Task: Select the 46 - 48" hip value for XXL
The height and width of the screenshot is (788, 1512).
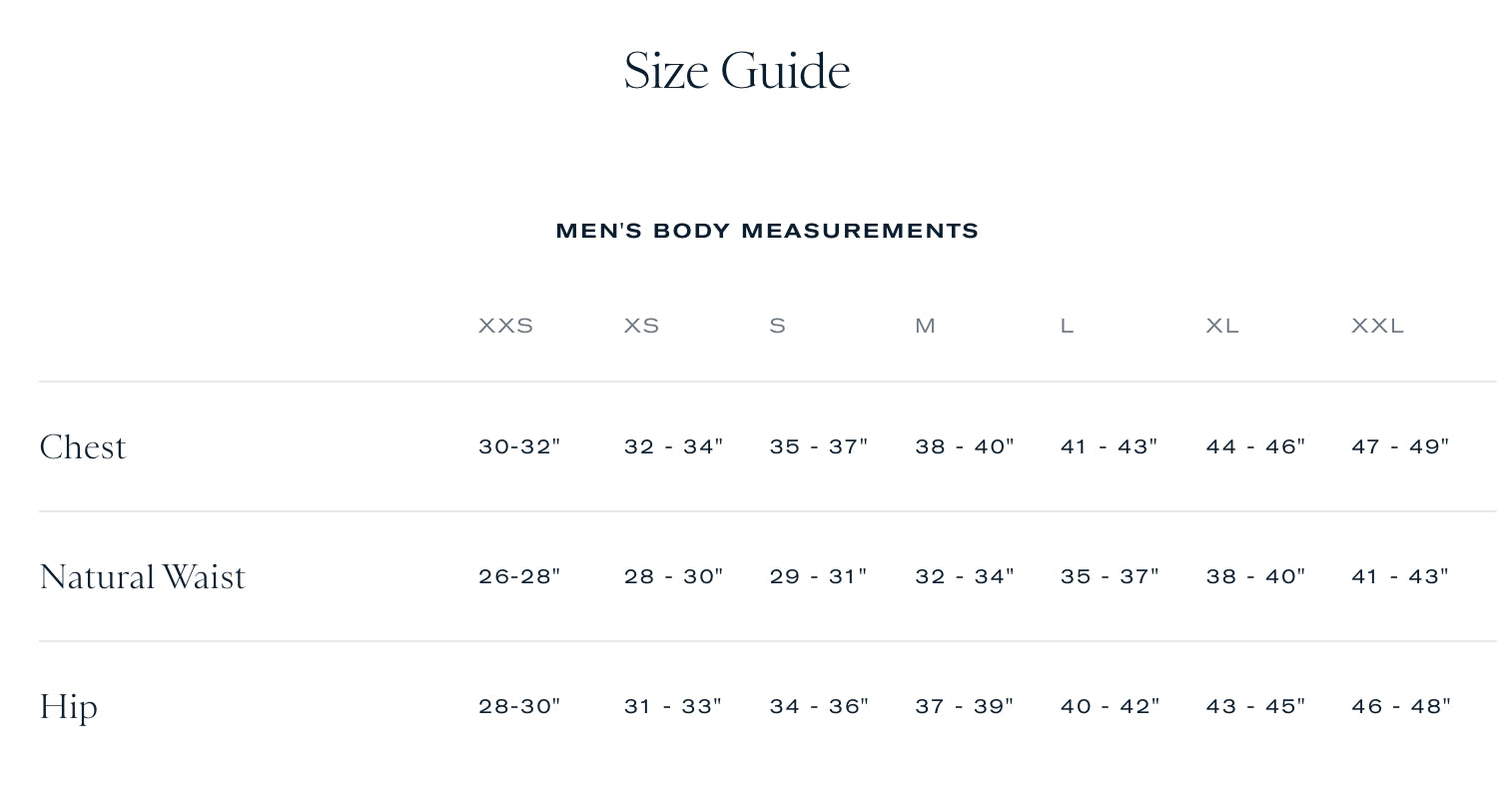Action: pos(1401,706)
